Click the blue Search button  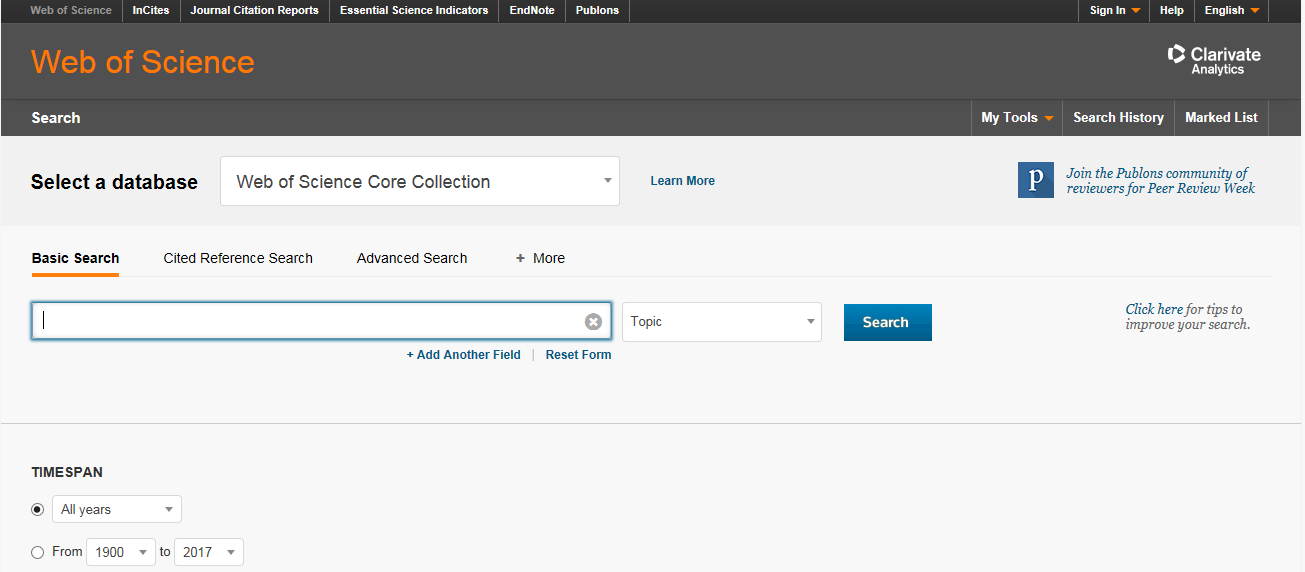pos(888,322)
